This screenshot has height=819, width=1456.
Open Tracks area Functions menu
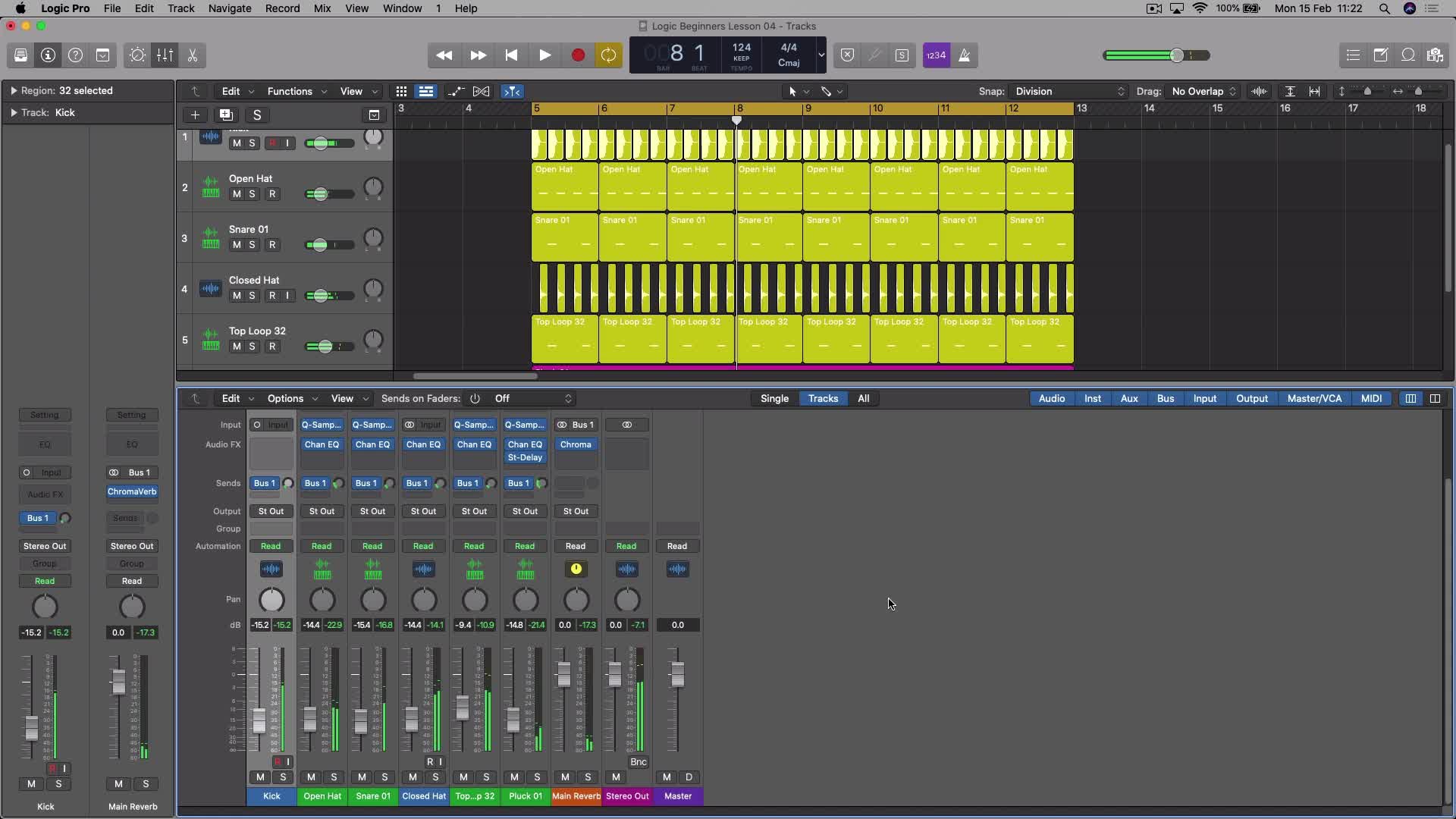(297, 92)
